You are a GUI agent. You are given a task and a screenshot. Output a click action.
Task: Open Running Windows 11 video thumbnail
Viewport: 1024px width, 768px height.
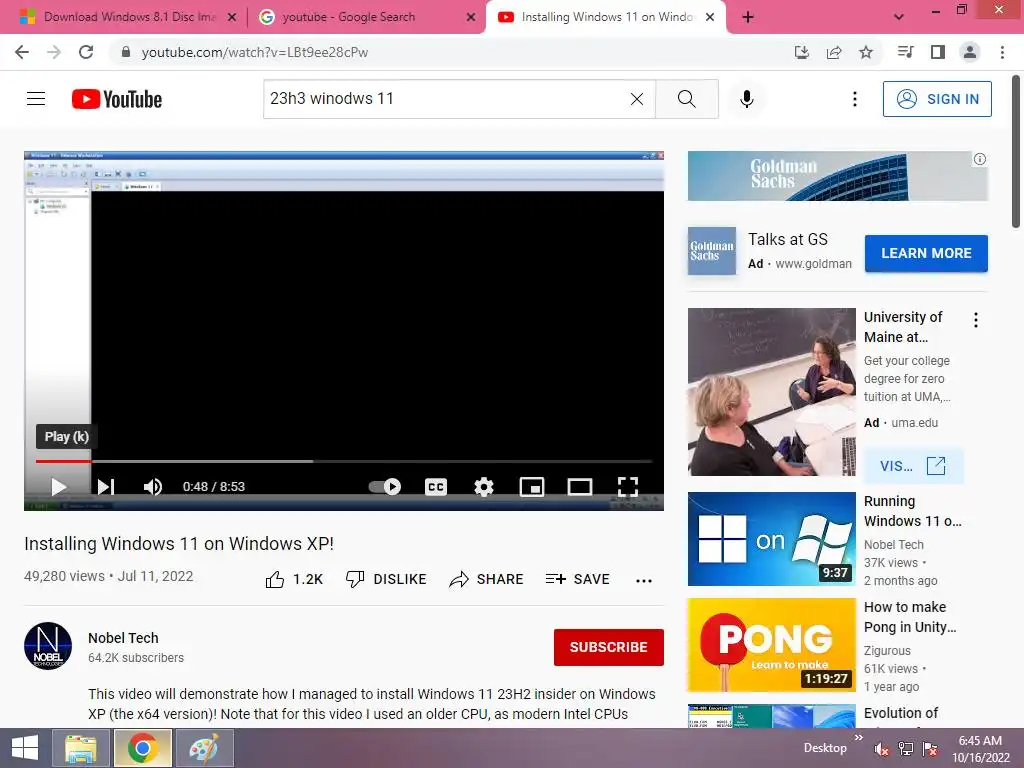tap(771, 539)
